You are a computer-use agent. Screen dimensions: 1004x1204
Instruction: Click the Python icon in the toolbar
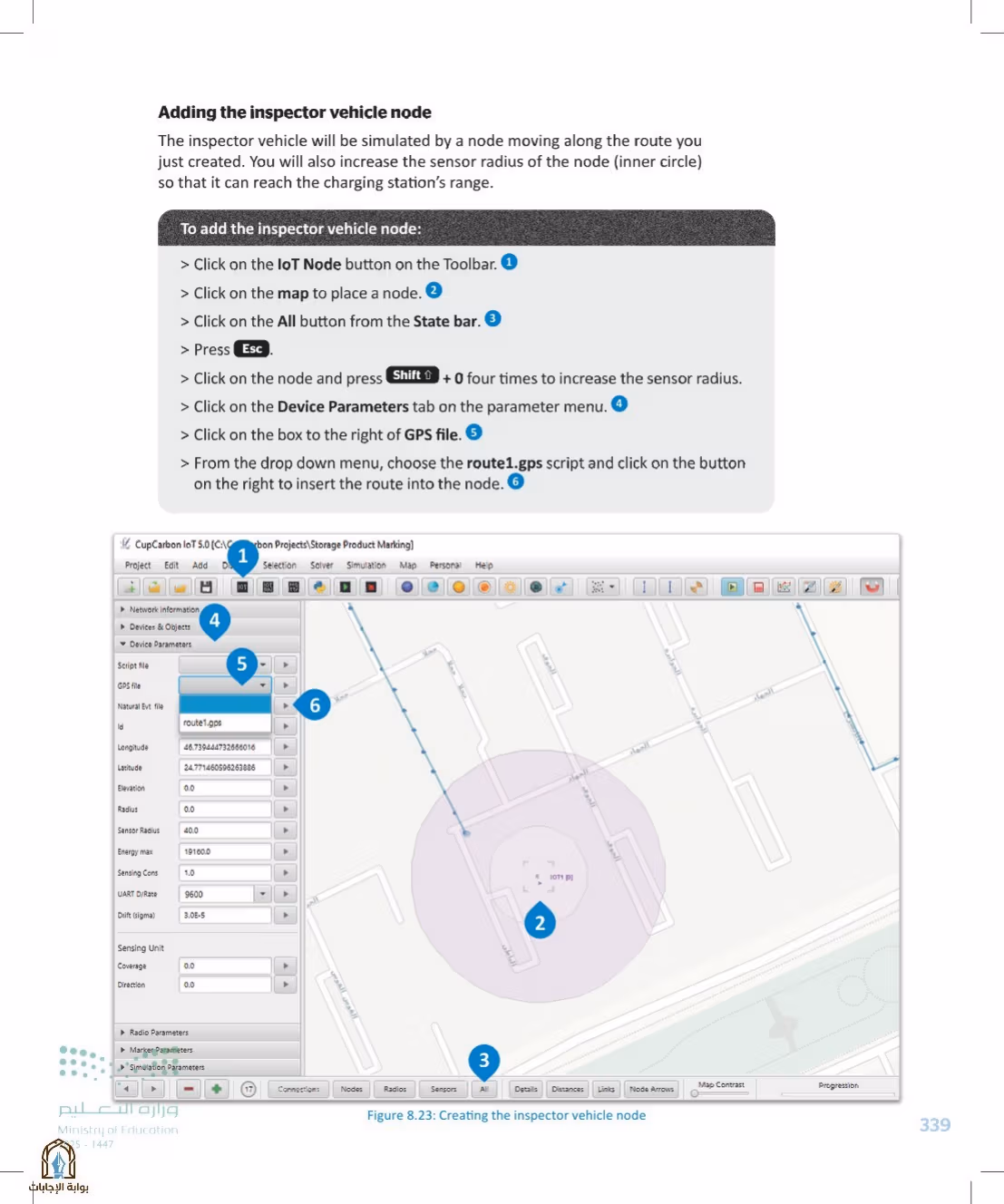pos(319,587)
